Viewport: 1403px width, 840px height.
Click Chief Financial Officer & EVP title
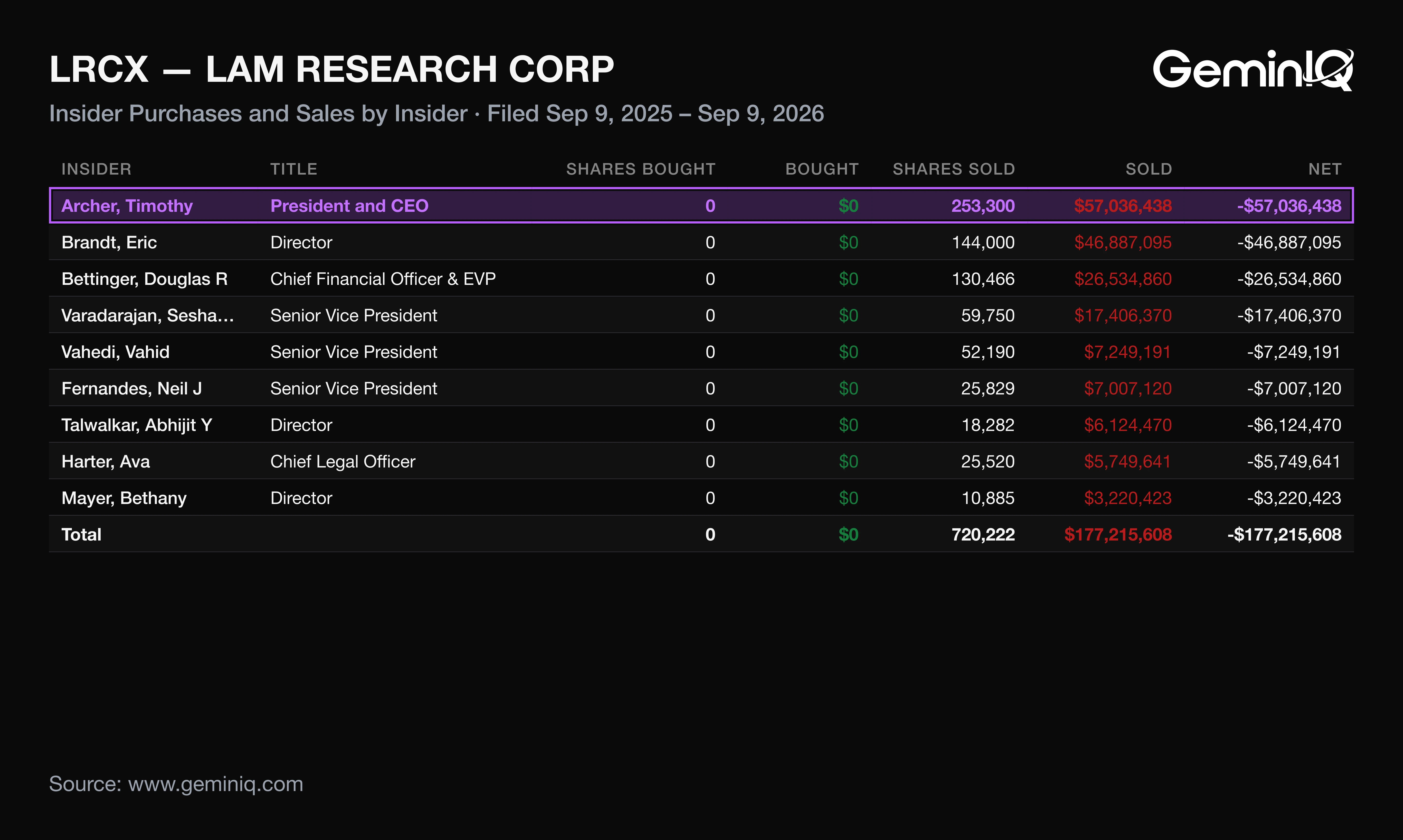(x=383, y=279)
